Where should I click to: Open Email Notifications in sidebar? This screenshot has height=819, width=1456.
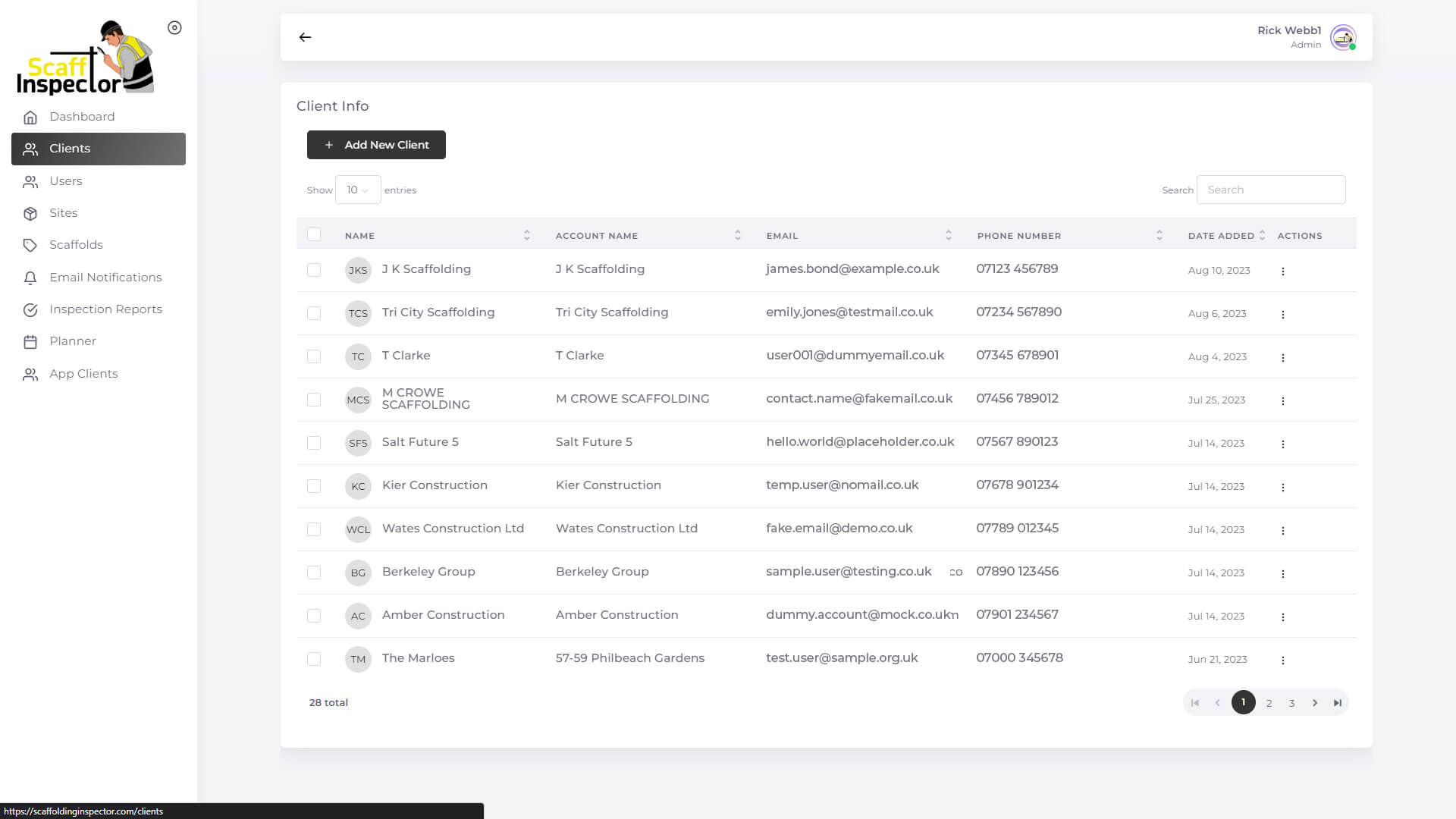99,278
